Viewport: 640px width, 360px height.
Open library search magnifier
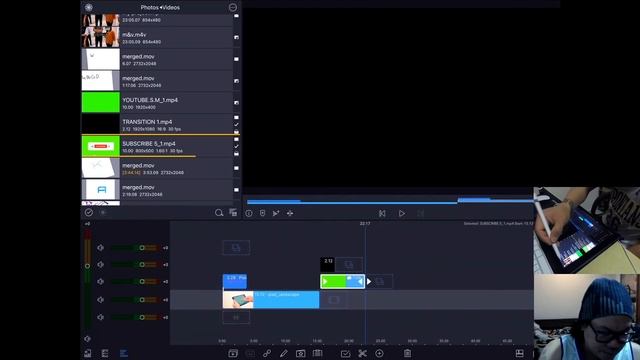pos(219,213)
